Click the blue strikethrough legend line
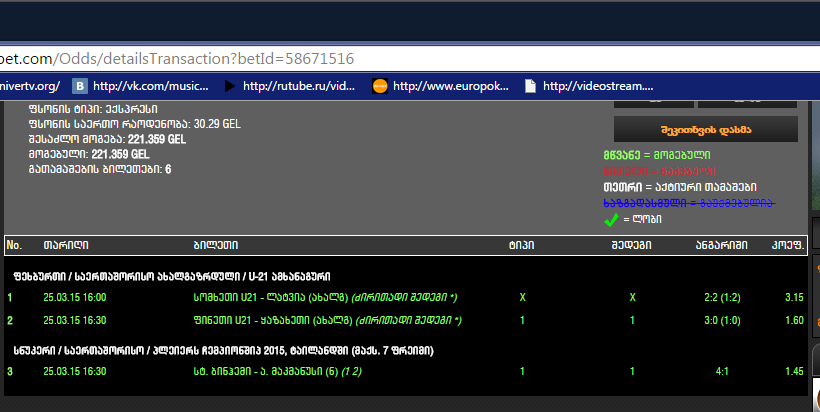 689,203
